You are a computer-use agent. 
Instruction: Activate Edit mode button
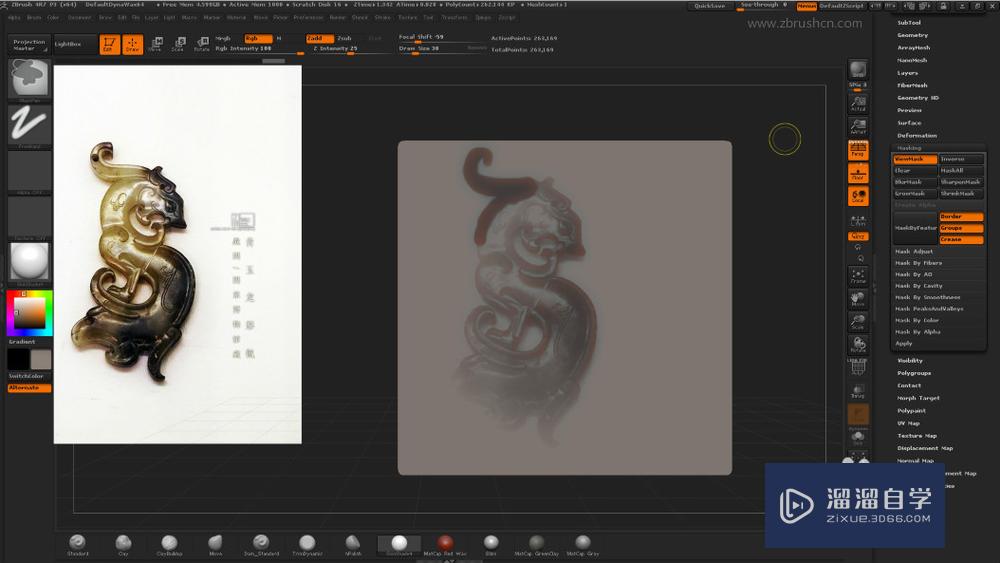(x=109, y=44)
